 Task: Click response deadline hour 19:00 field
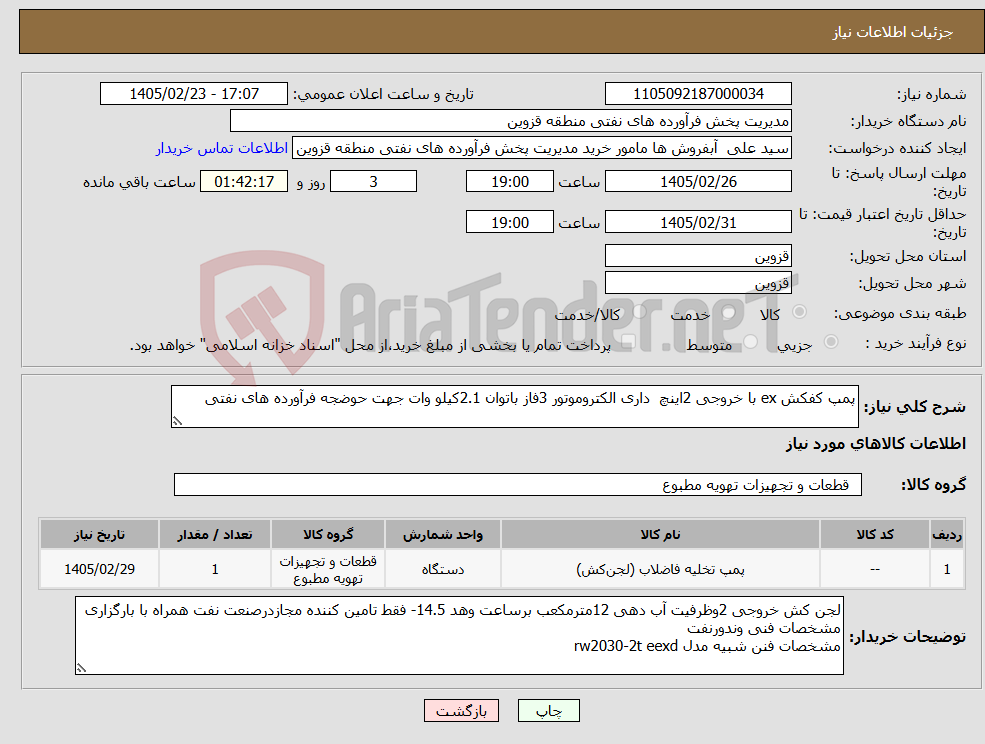tap(509, 182)
